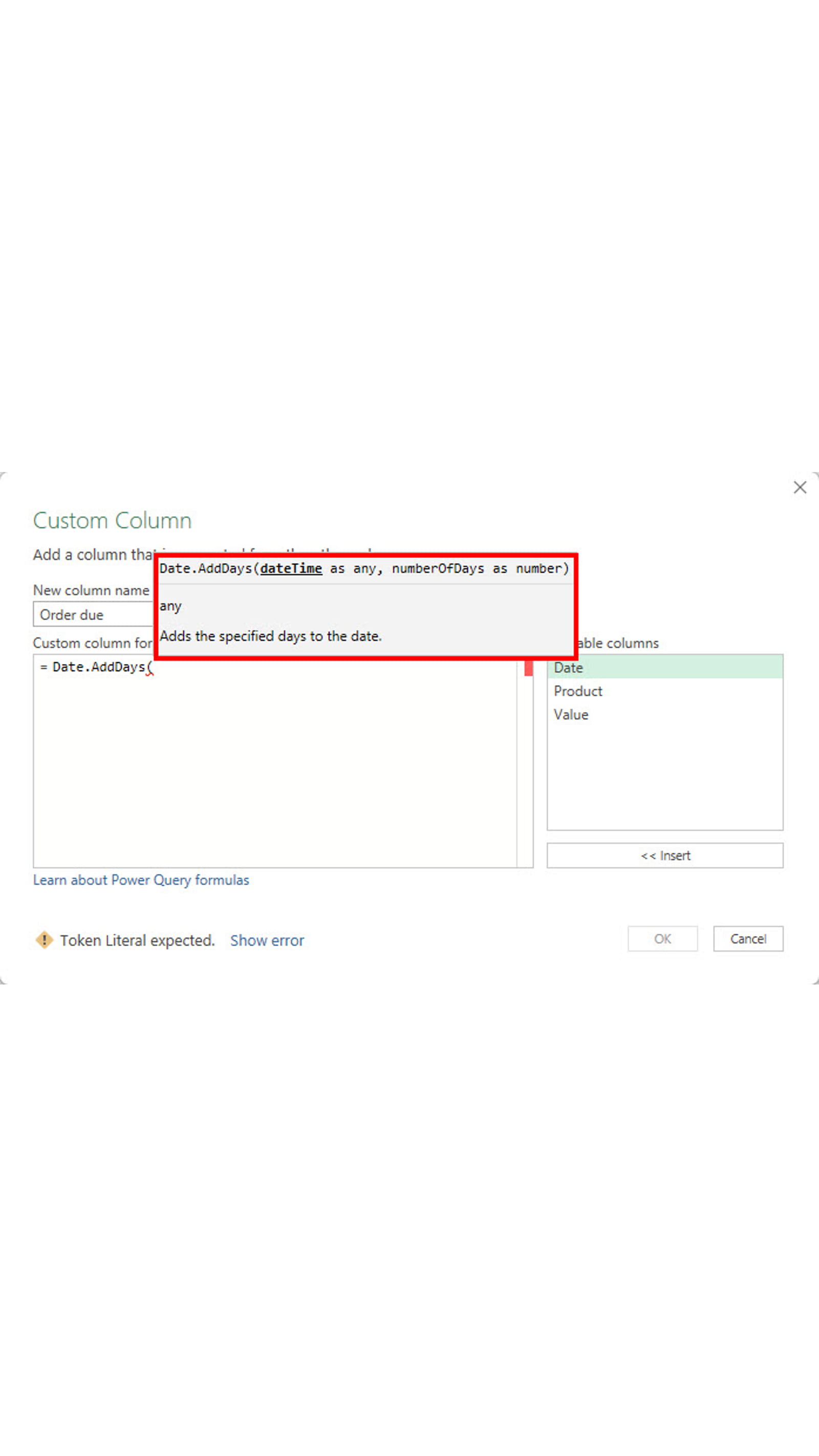Screen dimensions: 819x1456
Task: Click the 'Token Literal expected.' message
Action: (x=137, y=940)
